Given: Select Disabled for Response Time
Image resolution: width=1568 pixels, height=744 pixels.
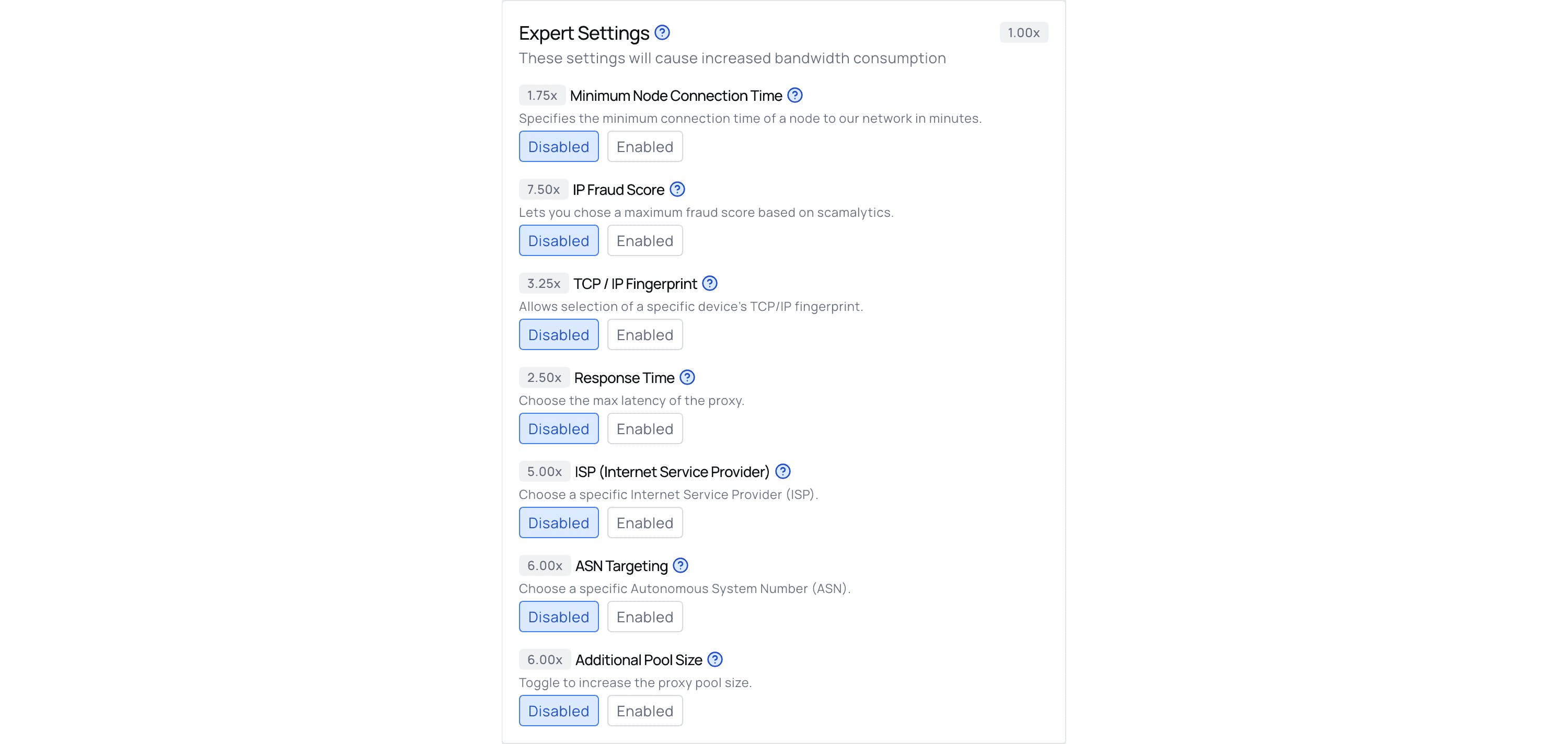Looking at the screenshot, I should click(x=558, y=429).
